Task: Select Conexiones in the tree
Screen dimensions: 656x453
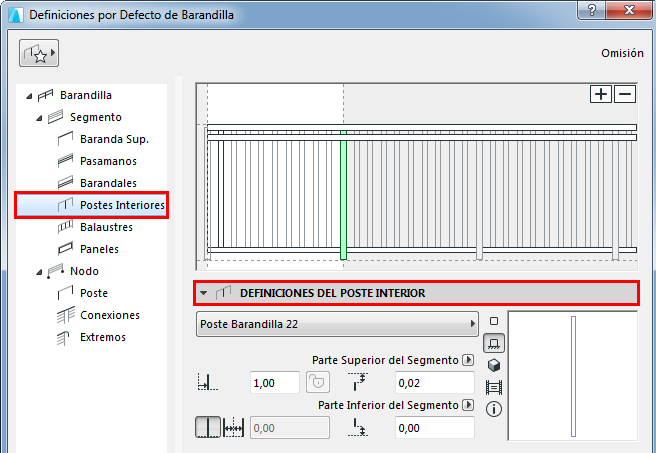Action: click(x=110, y=315)
